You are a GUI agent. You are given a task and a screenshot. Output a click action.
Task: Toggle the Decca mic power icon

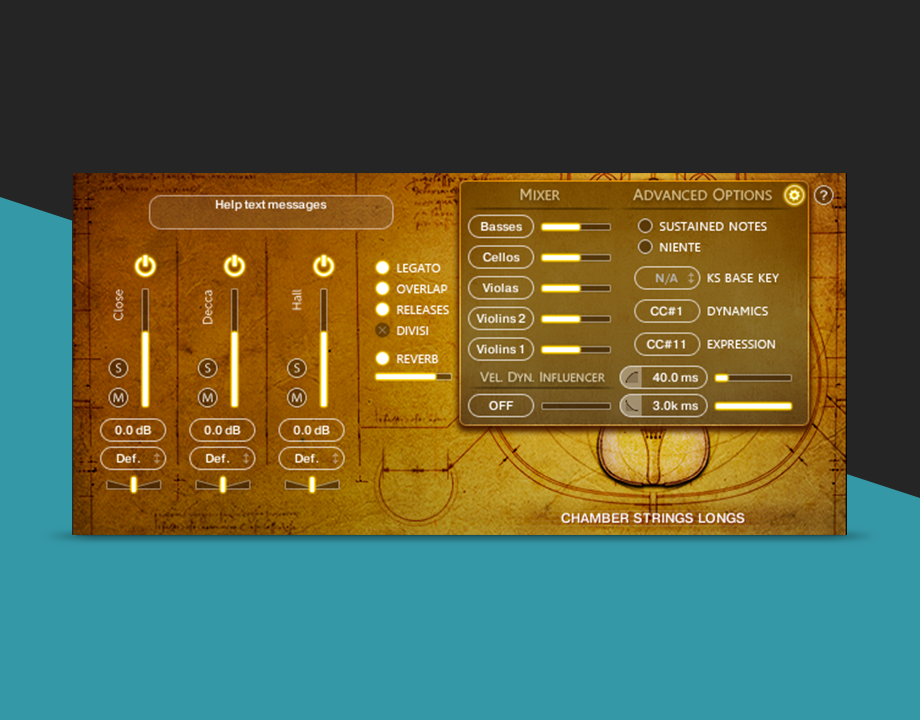(234, 266)
